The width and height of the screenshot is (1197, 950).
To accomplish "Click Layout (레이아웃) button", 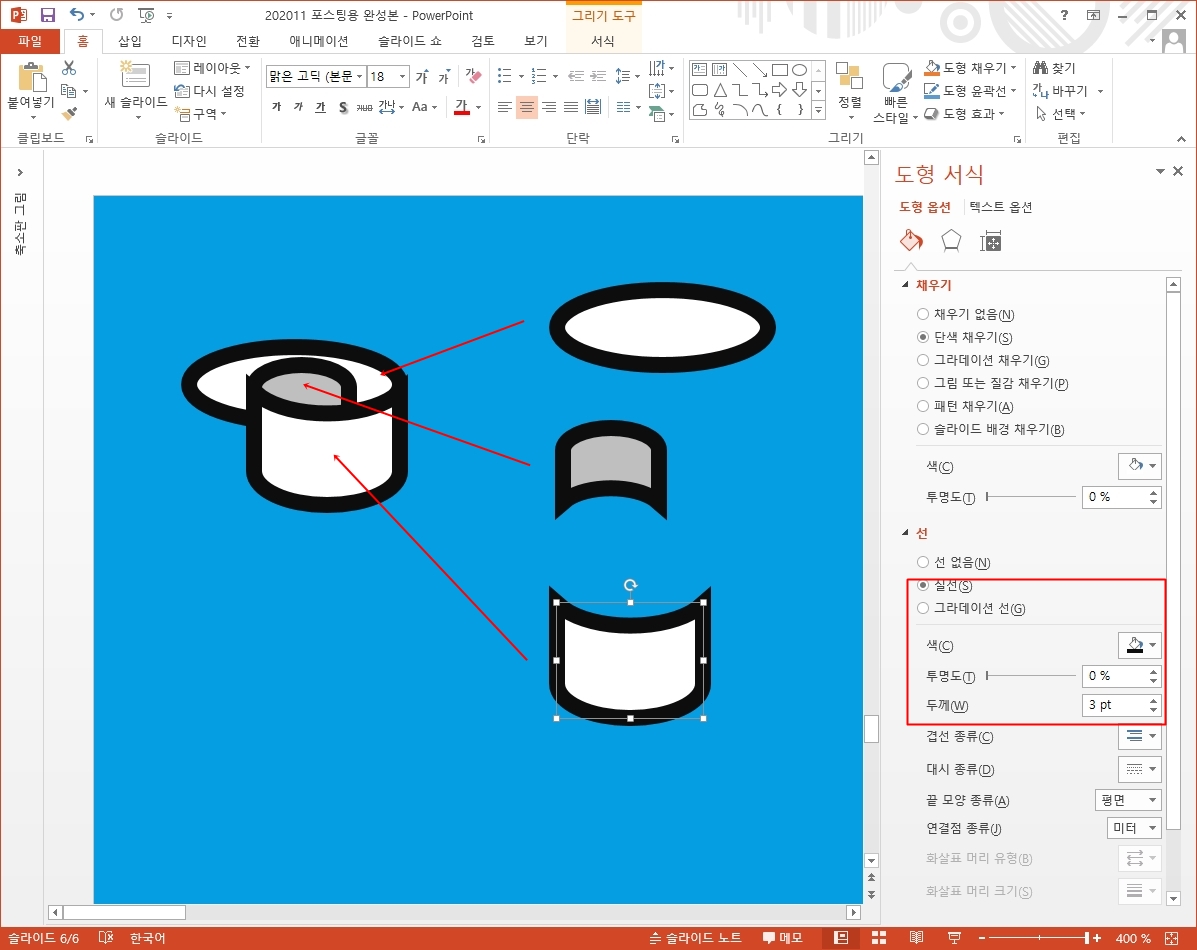I will 212,68.
